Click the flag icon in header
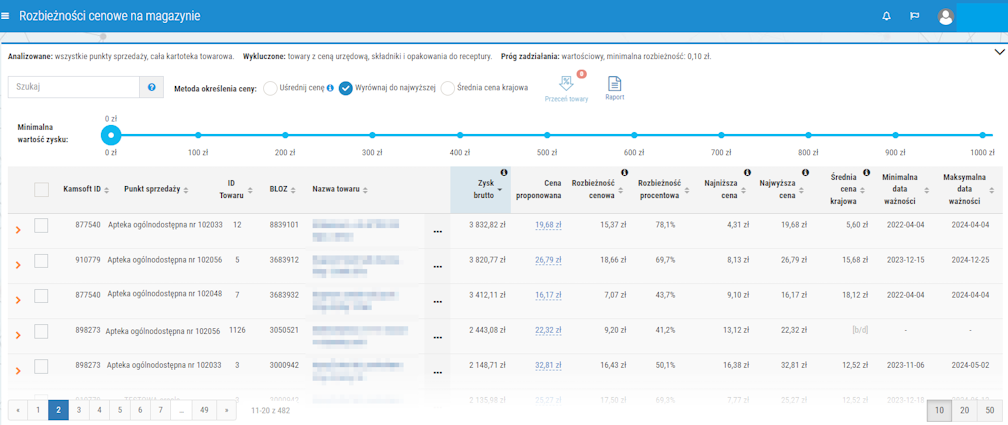 [914, 16]
